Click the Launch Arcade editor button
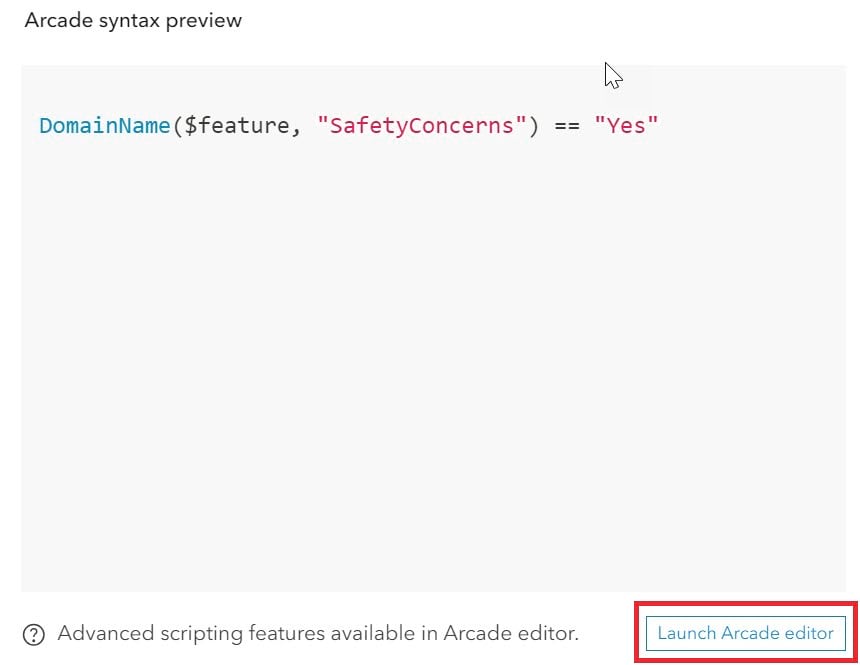 [x=745, y=633]
